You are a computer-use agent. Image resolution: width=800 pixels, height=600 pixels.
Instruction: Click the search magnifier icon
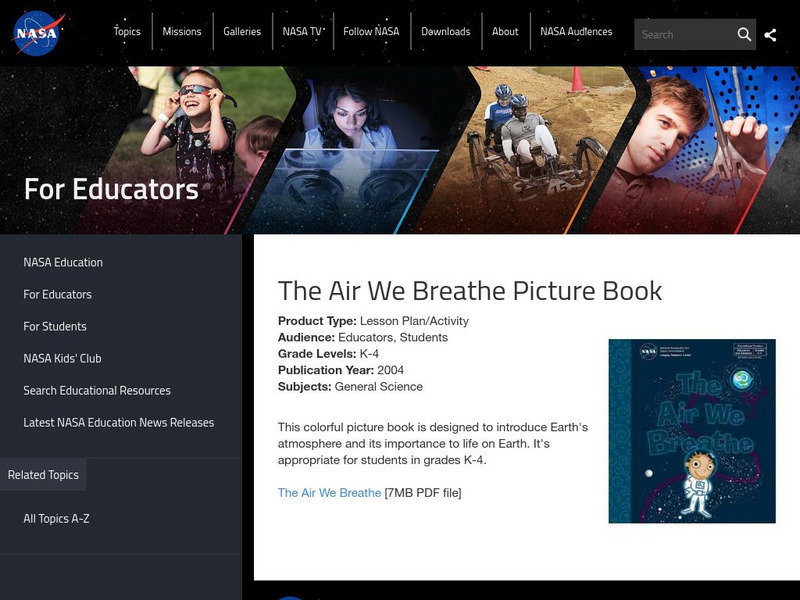pos(745,34)
